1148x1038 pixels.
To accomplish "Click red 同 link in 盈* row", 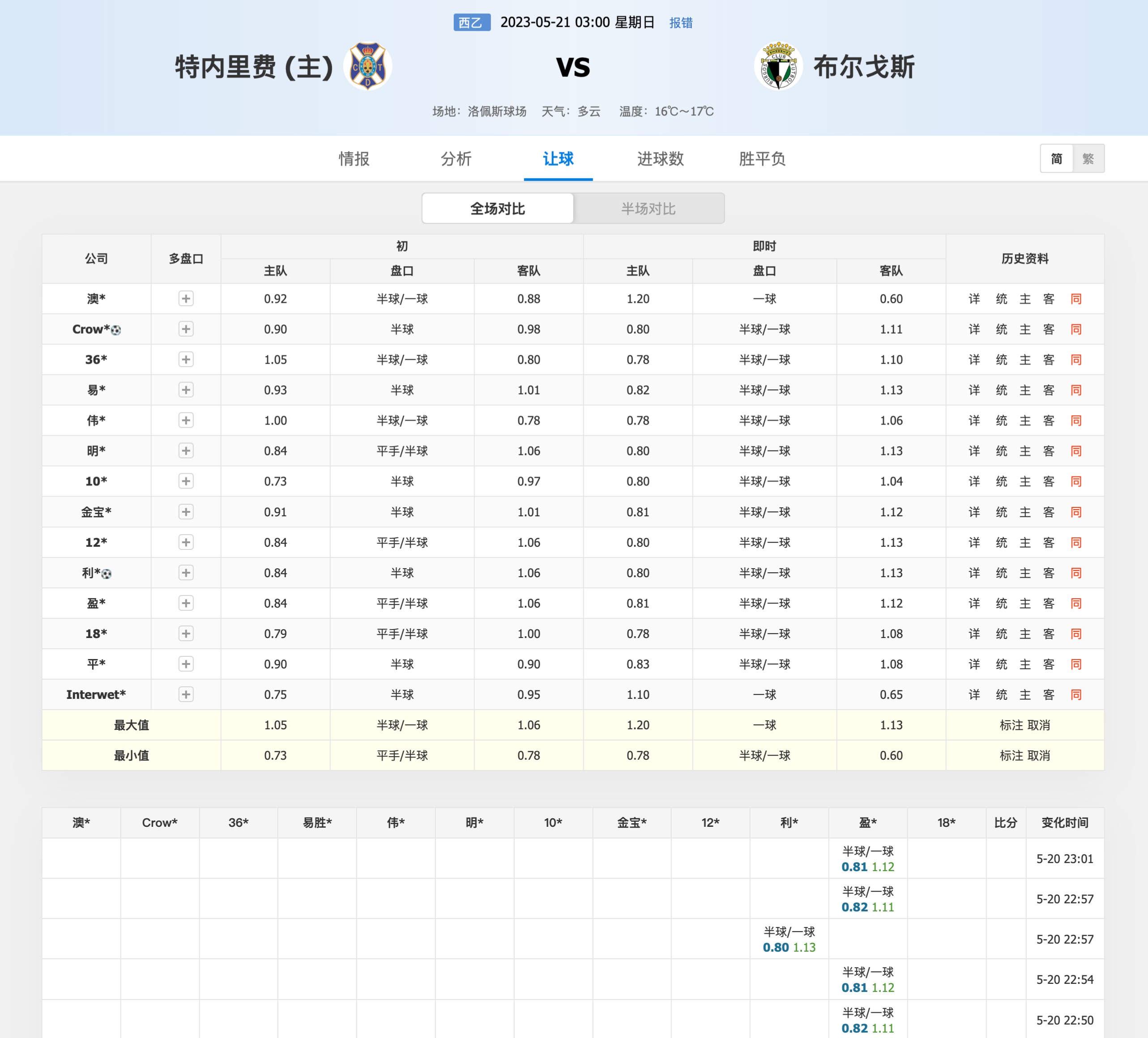I will pyautogui.click(x=1075, y=603).
